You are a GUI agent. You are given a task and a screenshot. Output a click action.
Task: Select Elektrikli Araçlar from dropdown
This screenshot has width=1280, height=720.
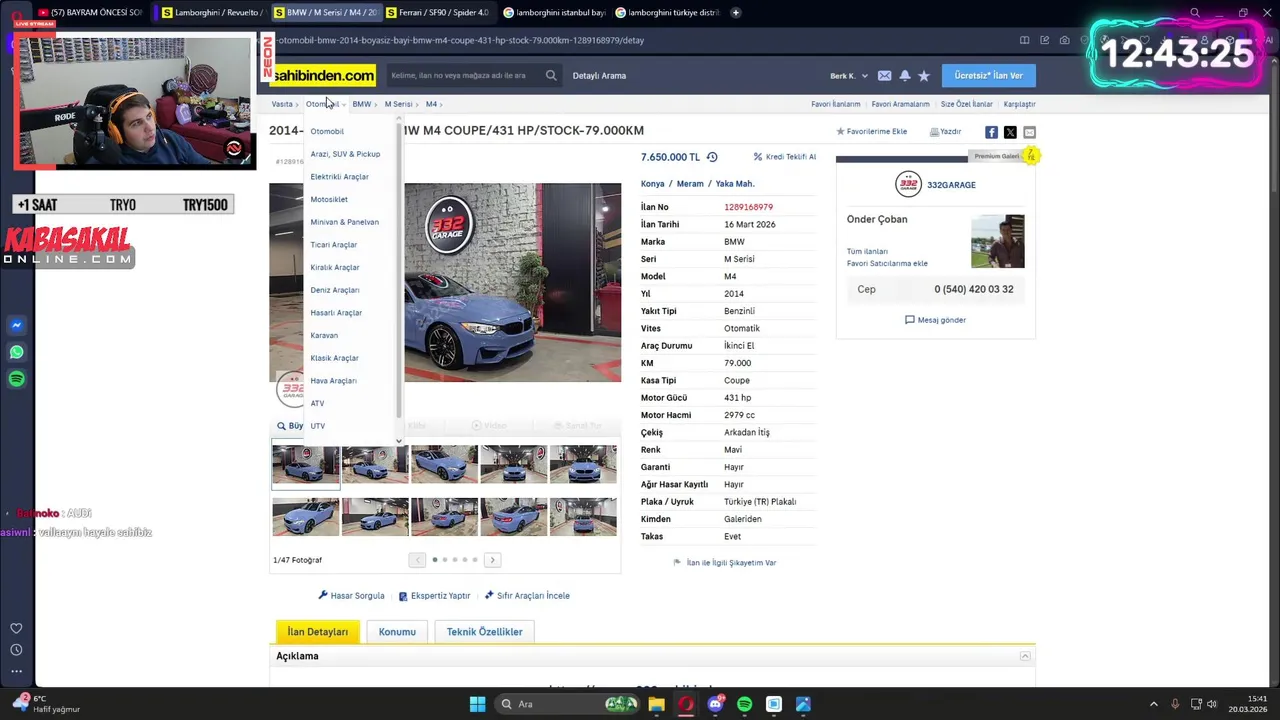tap(339, 177)
